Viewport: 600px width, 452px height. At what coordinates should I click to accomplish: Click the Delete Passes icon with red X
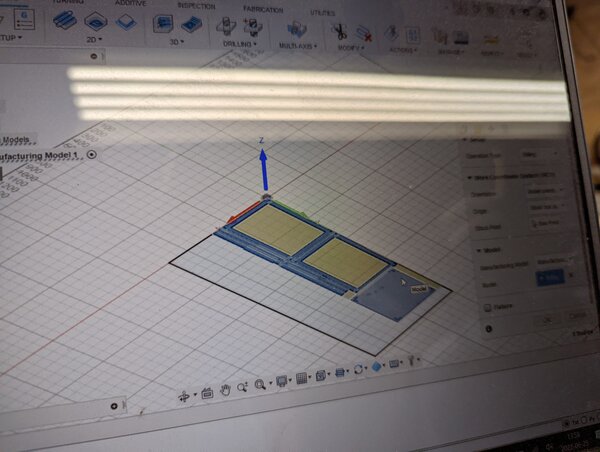tap(364, 34)
